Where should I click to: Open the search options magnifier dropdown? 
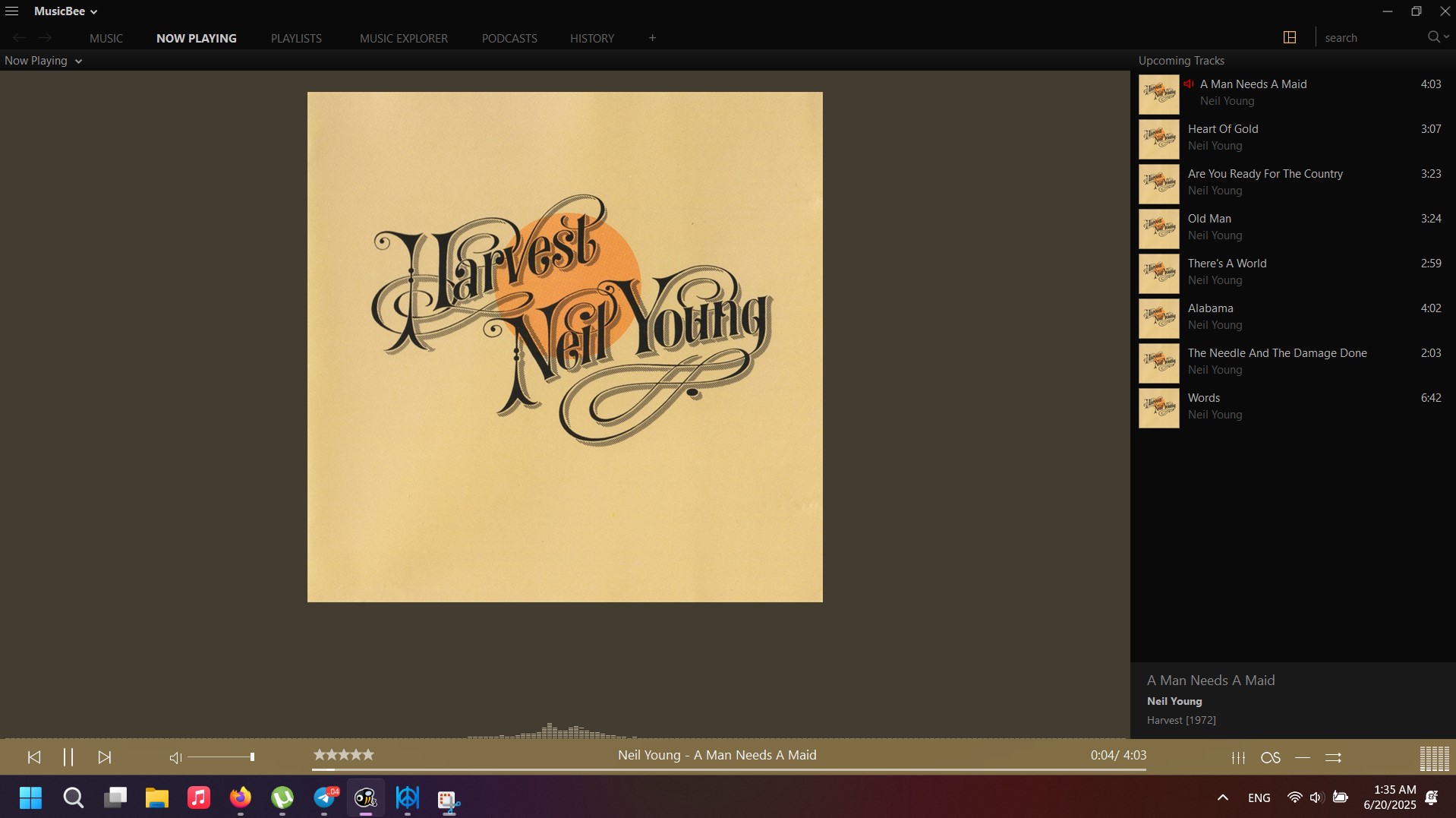tap(1438, 37)
